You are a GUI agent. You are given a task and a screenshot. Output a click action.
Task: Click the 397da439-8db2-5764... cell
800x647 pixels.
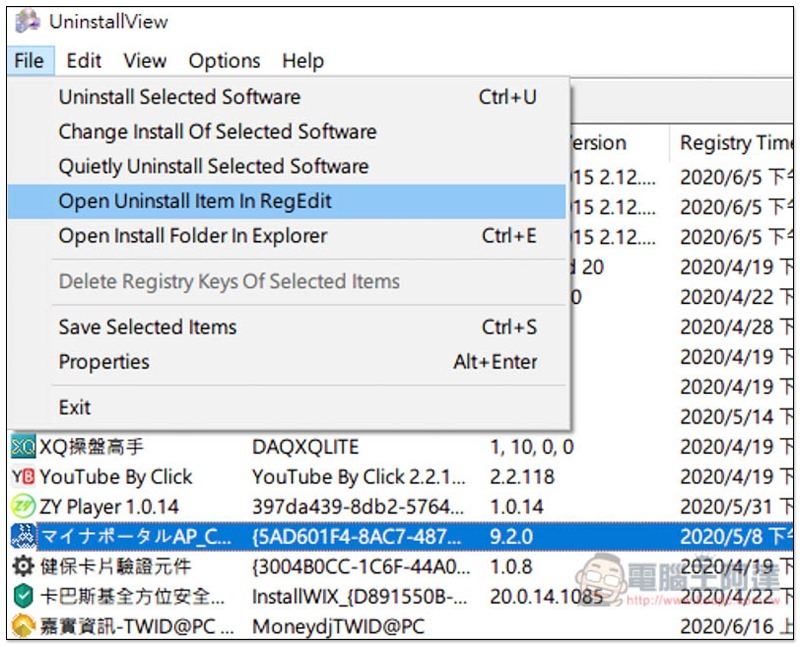[x=358, y=507]
